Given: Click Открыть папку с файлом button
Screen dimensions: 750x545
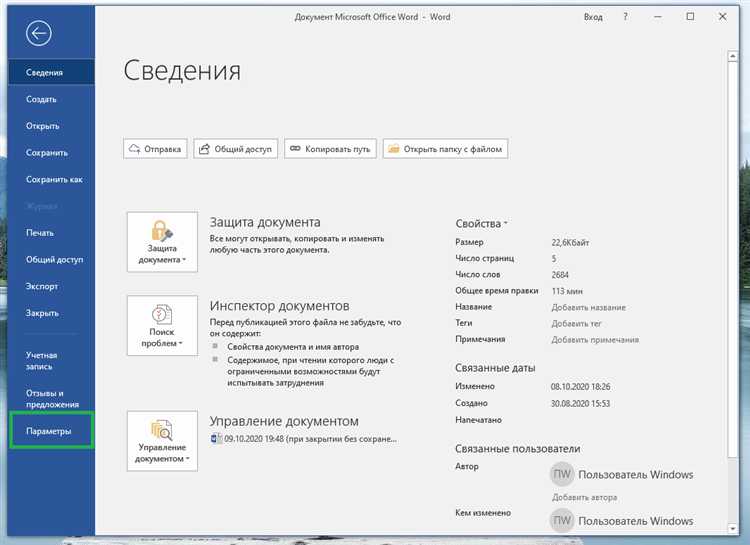Looking at the screenshot, I should coord(445,149).
